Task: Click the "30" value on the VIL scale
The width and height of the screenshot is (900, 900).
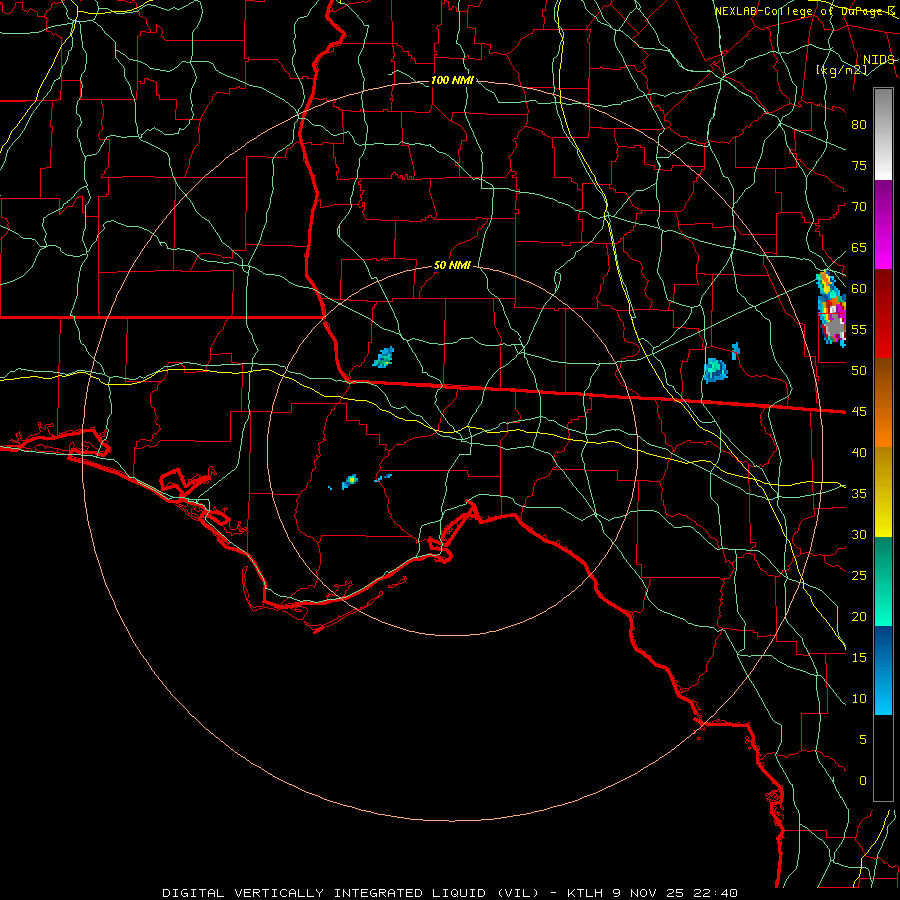Action: tap(859, 535)
